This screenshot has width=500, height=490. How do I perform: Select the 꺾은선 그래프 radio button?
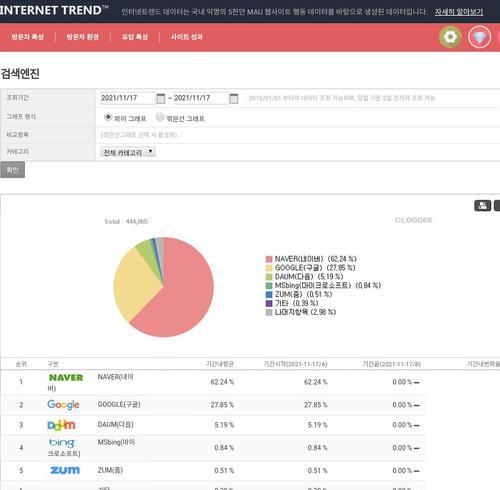160,117
